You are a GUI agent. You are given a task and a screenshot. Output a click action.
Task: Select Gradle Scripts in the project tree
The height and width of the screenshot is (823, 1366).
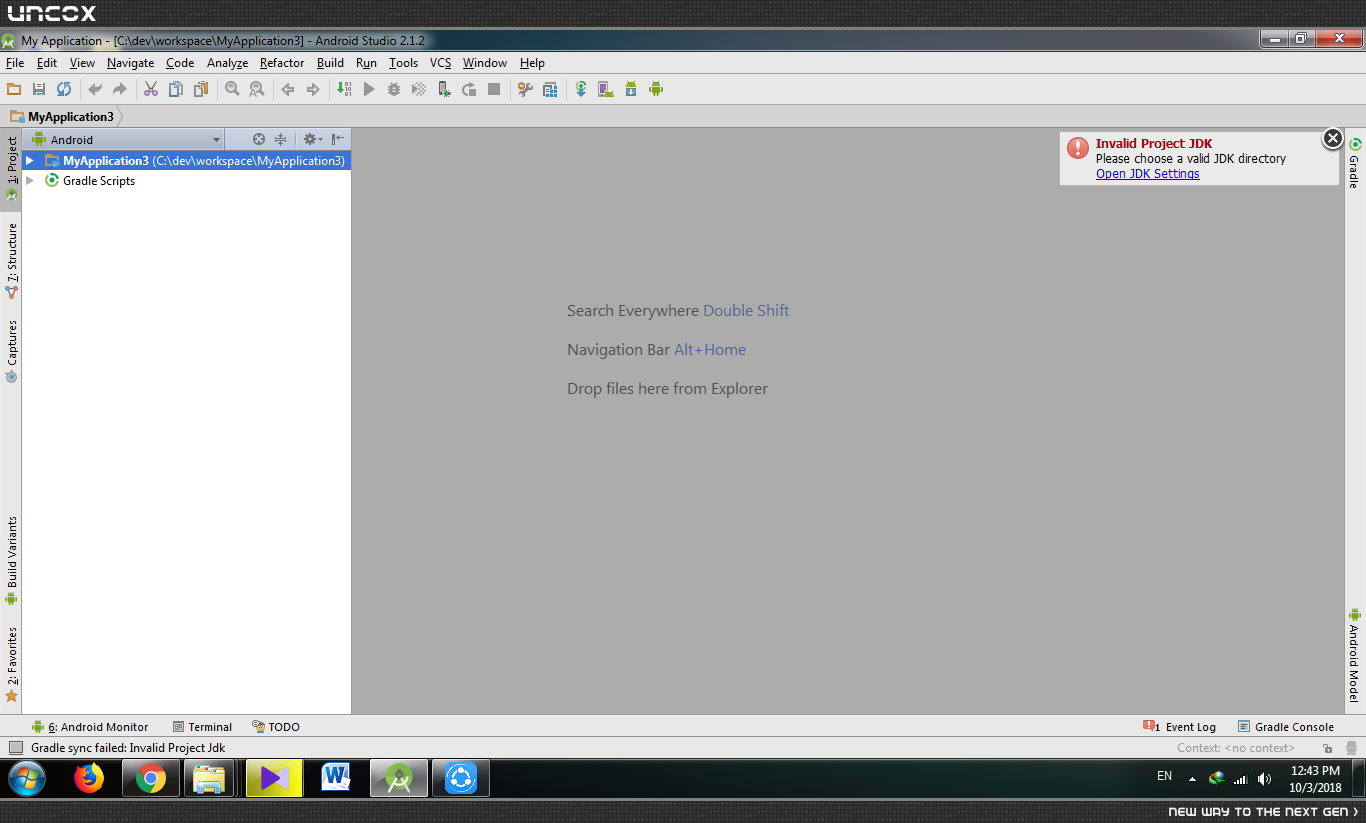coord(99,181)
